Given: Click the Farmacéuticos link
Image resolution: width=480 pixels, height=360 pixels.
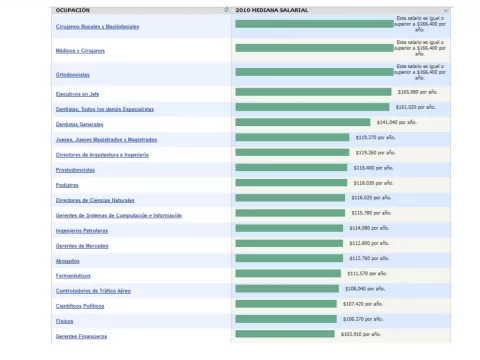Looking at the screenshot, I should [x=73, y=276].
